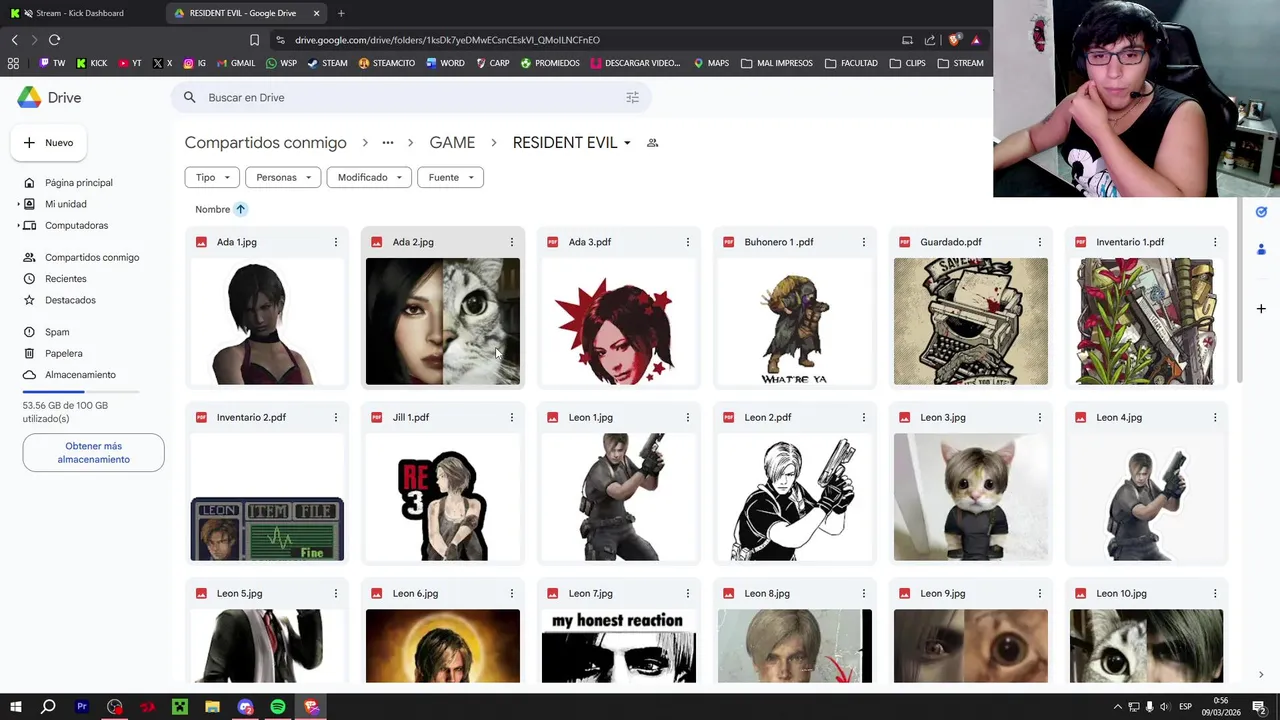Reverse sort order with the arrow icon

[241, 209]
